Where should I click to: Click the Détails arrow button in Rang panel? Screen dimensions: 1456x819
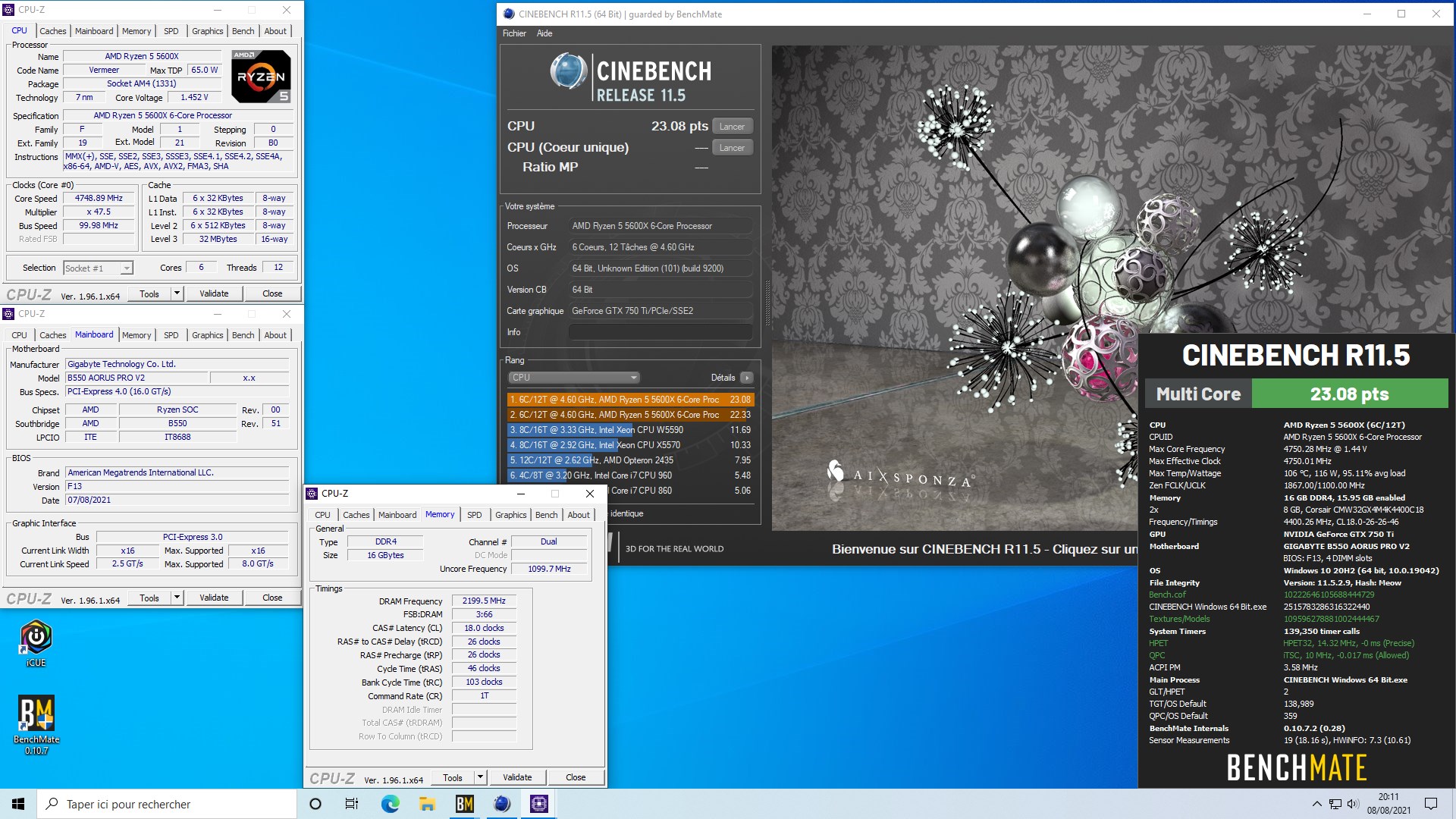747,378
